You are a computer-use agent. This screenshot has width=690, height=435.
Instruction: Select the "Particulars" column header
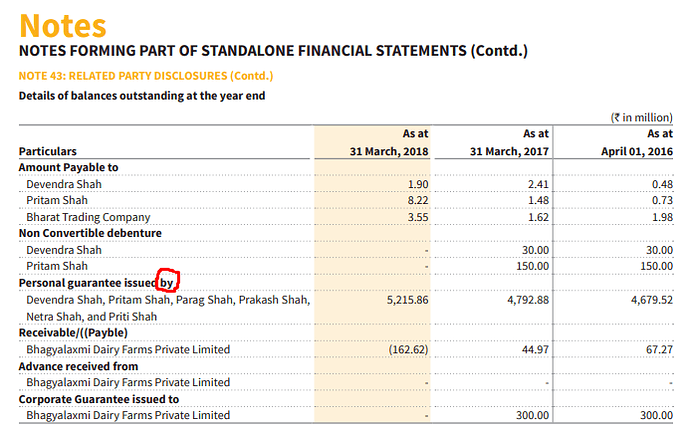tap(50, 151)
